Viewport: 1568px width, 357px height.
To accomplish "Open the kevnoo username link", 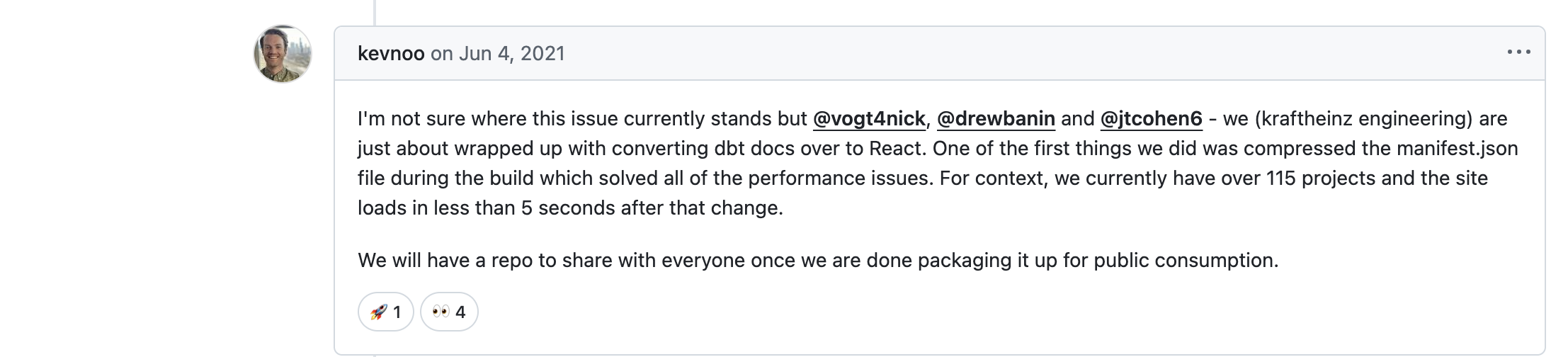I will tap(391, 54).
